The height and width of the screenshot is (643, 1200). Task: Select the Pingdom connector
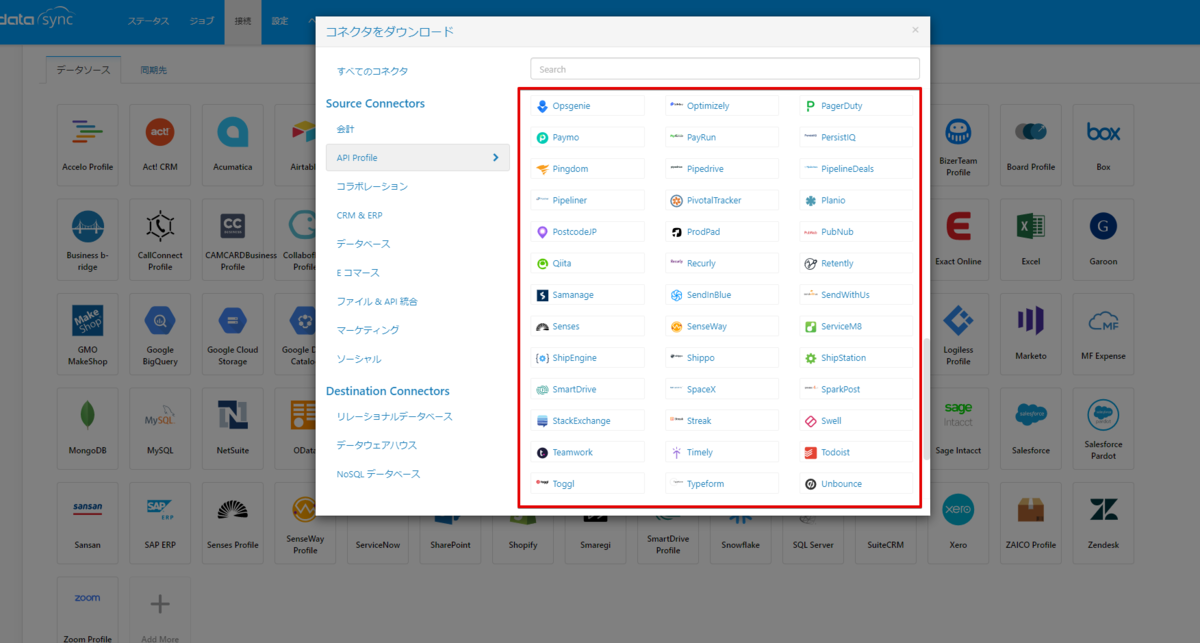tap(587, 169)
